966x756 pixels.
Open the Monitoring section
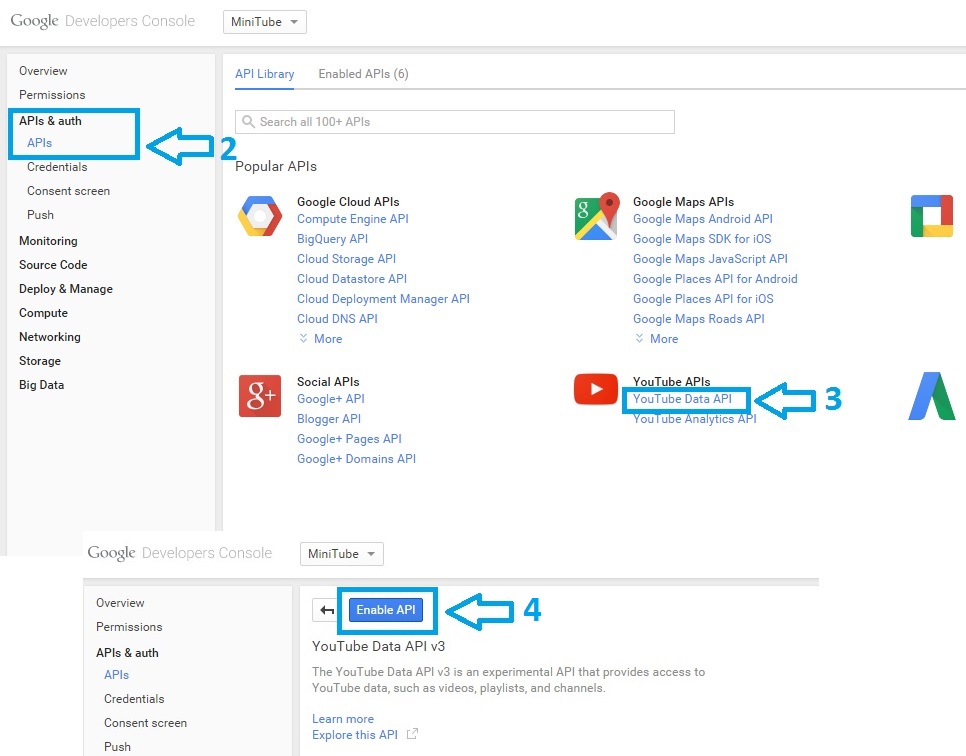[x=48, y=241]
